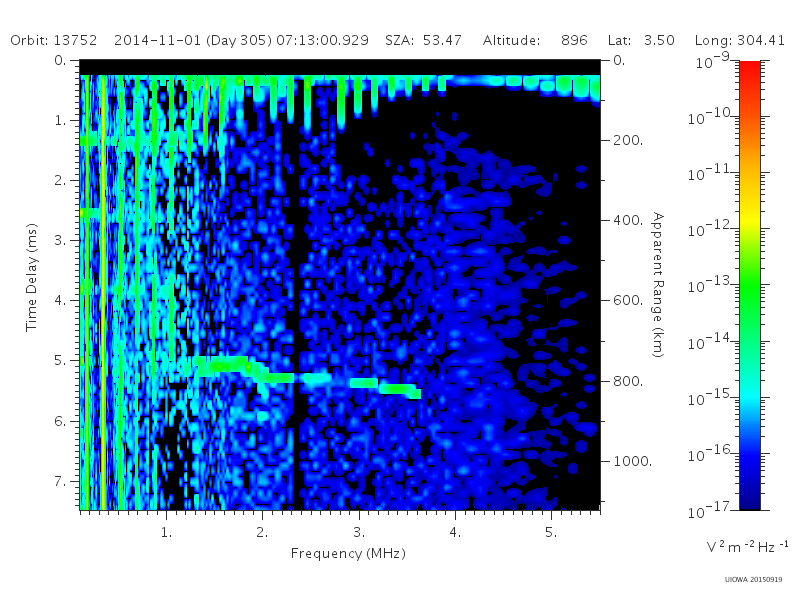Click the 'Time Delay (ms)' axis label

pyautogui.click(x=31, y=278)
